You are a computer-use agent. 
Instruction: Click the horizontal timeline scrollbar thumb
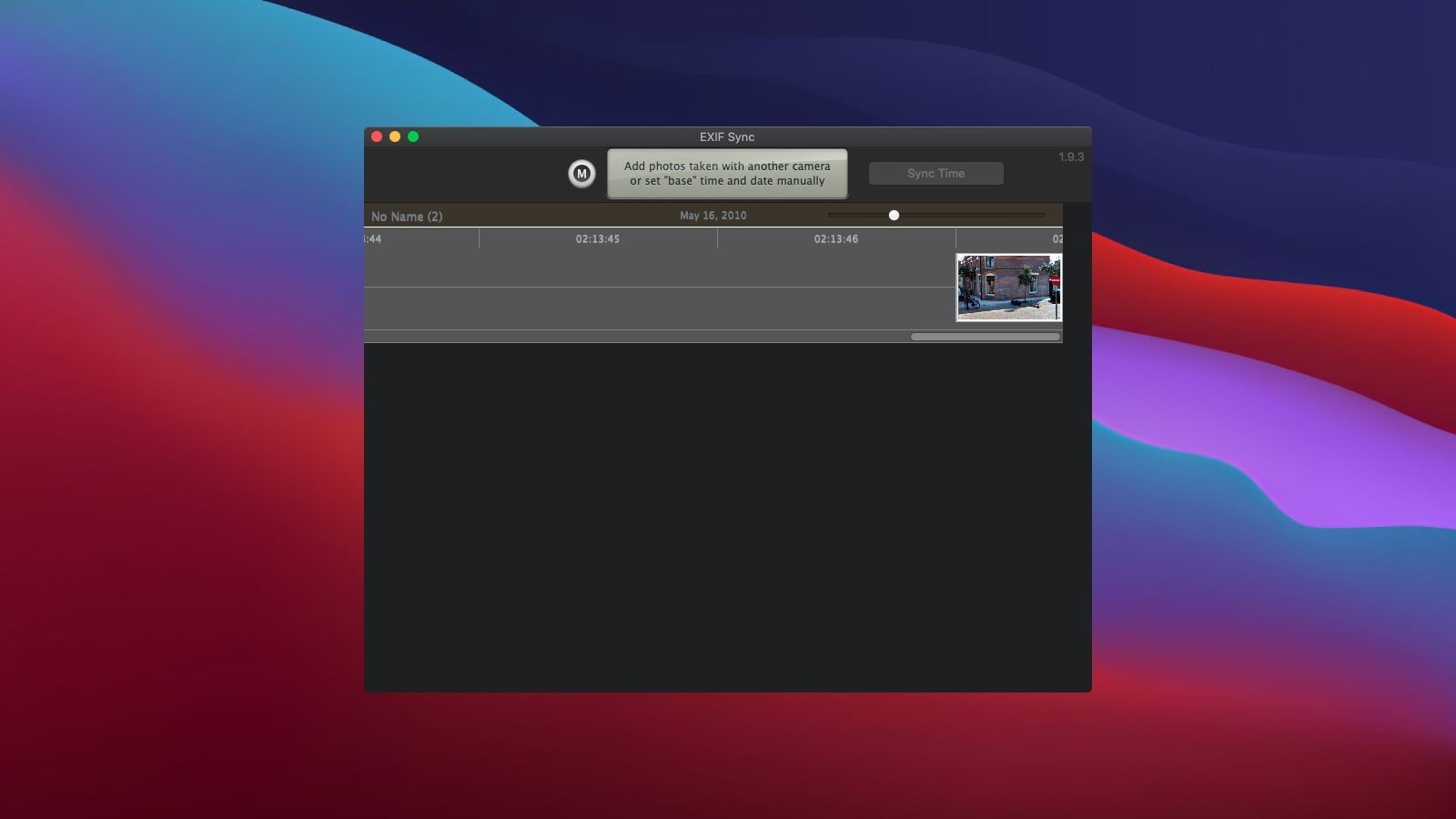pos(985,337)
